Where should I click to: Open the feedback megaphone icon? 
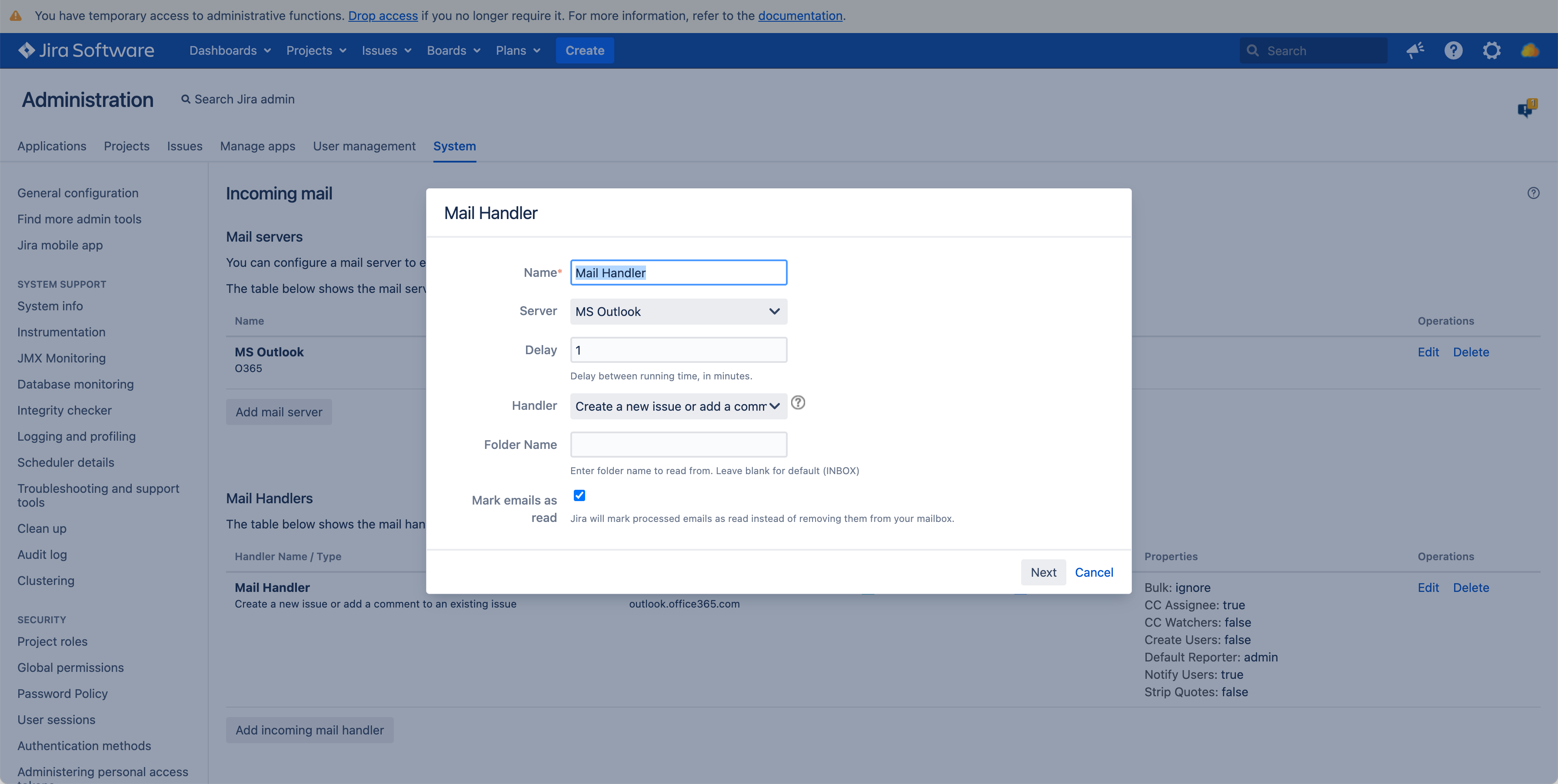click(1415, 51)
